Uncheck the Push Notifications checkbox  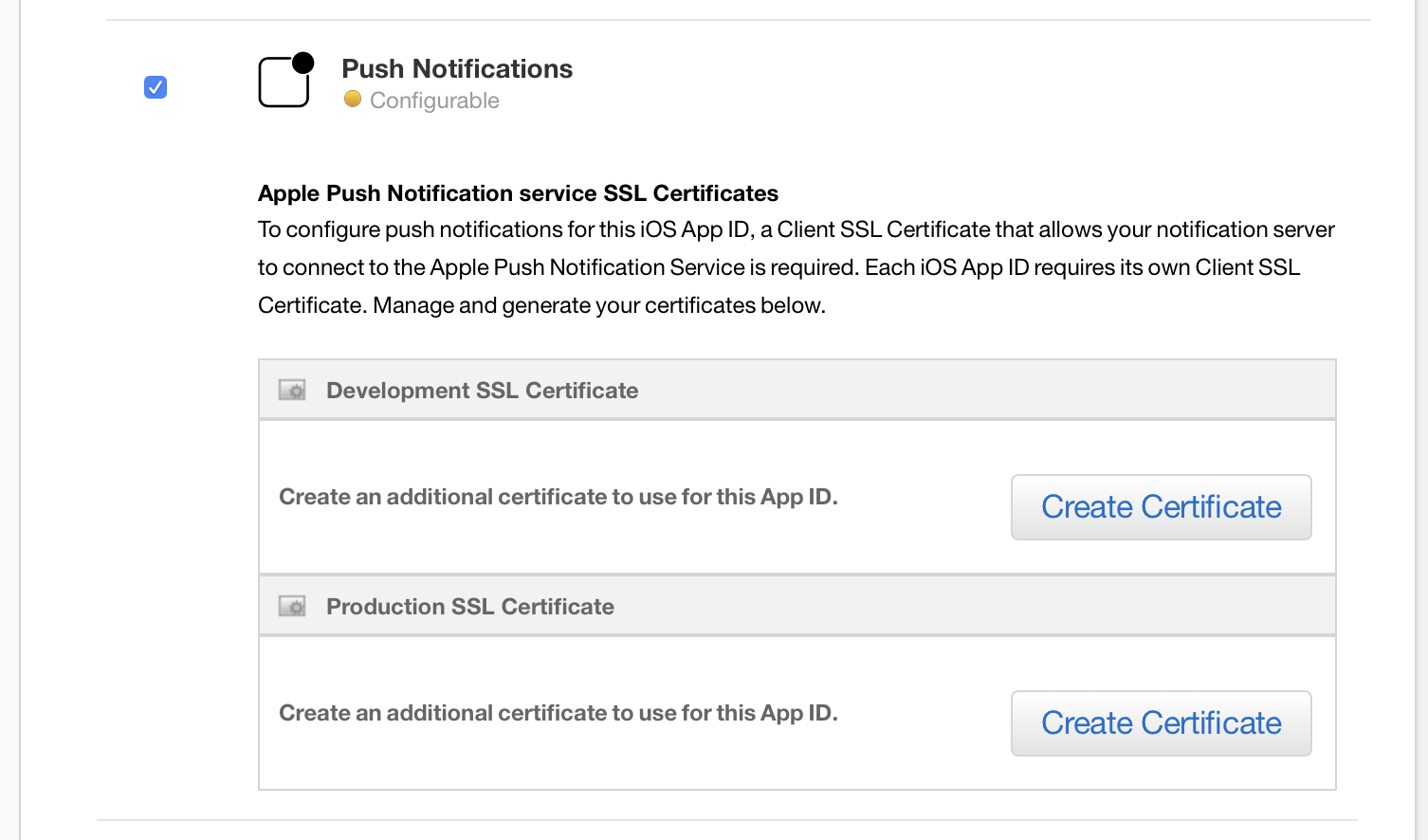pyautogui.click(x=156, y=87)
